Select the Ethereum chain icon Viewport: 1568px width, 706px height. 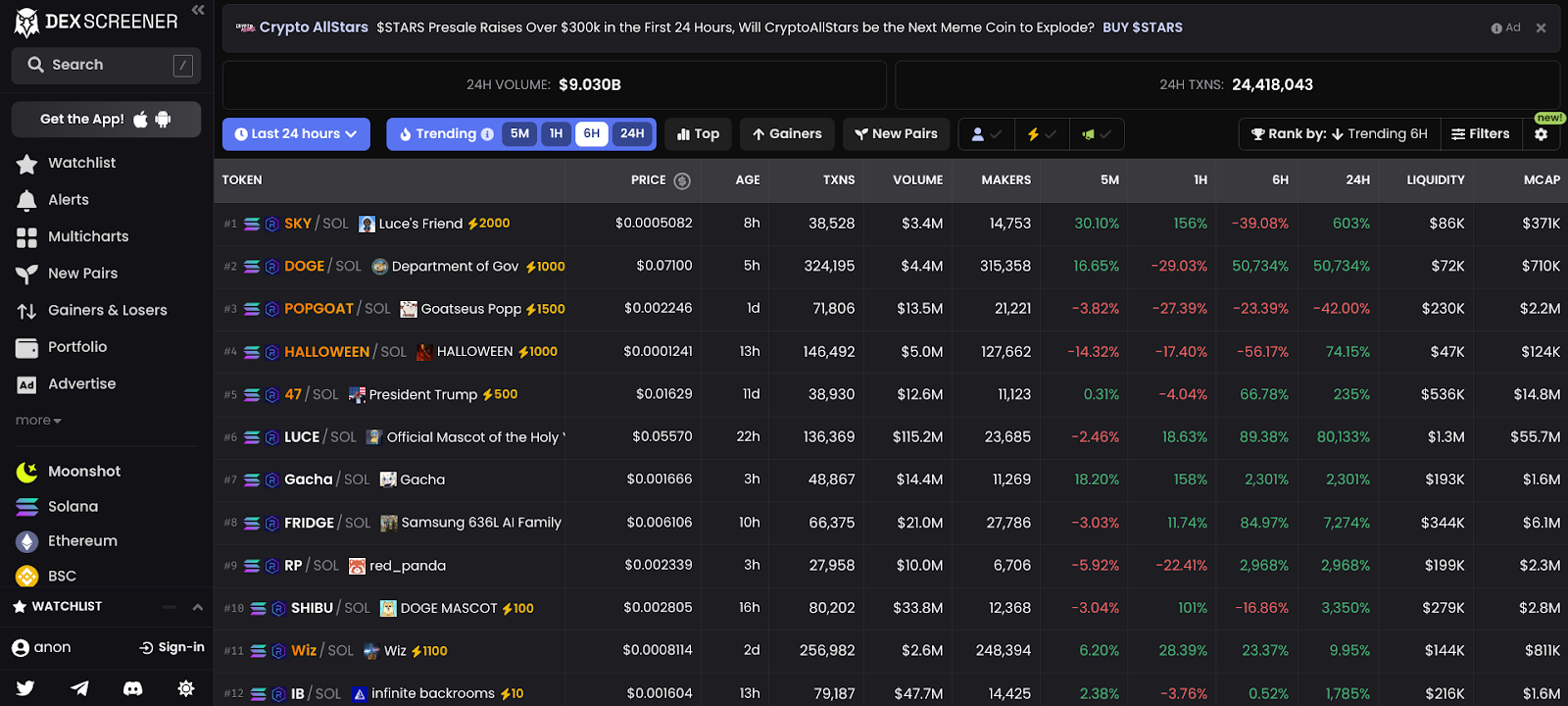pyautogui.click(x=26, y=541)
